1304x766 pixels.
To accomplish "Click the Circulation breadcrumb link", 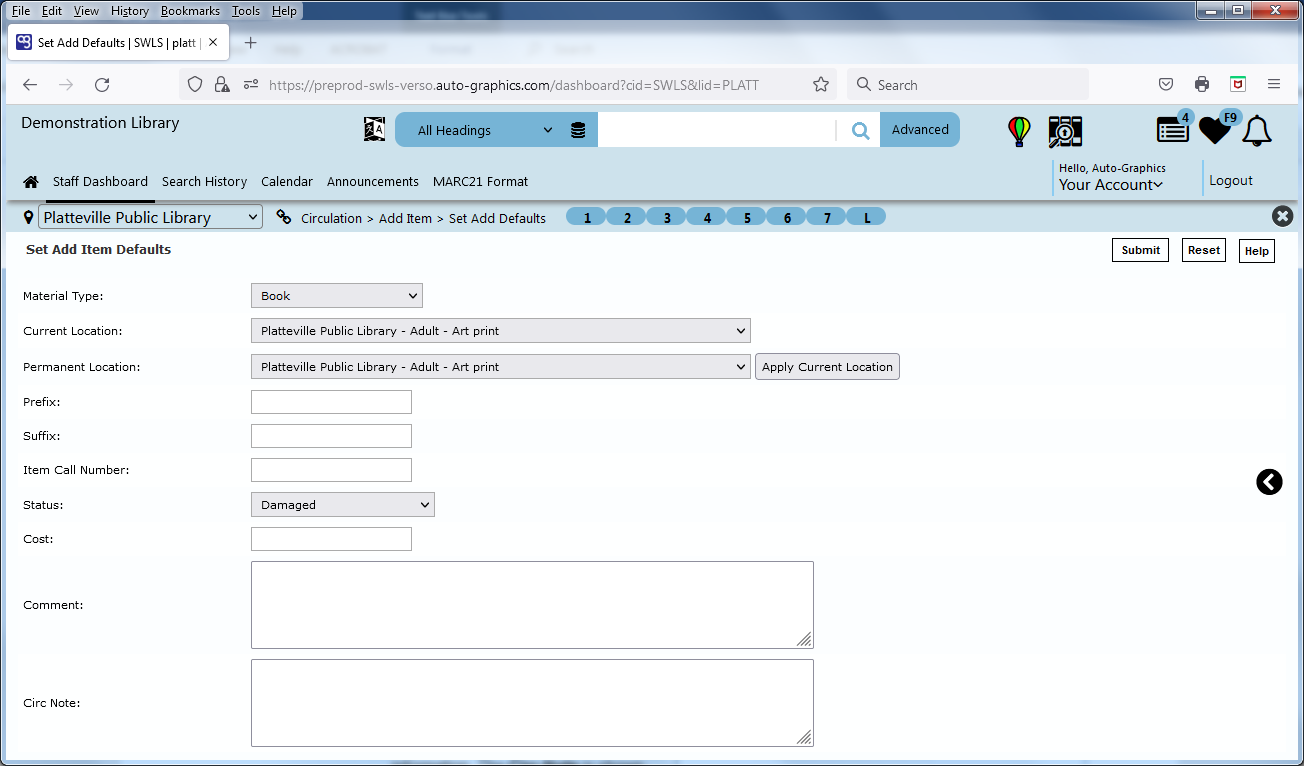I will coord(331,218).
